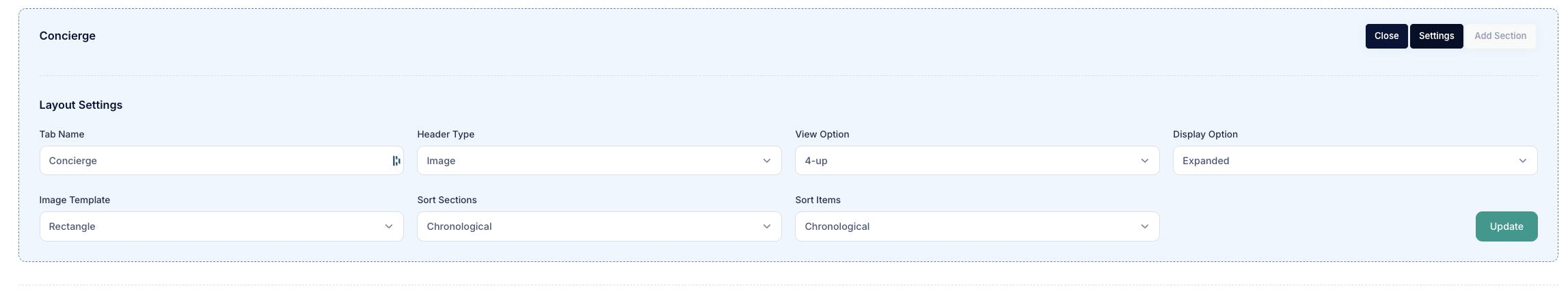Viewport: 1568px width, 301px height.
Task: Open the View Option dropdown showing 4-up
Action: (977, 161)
